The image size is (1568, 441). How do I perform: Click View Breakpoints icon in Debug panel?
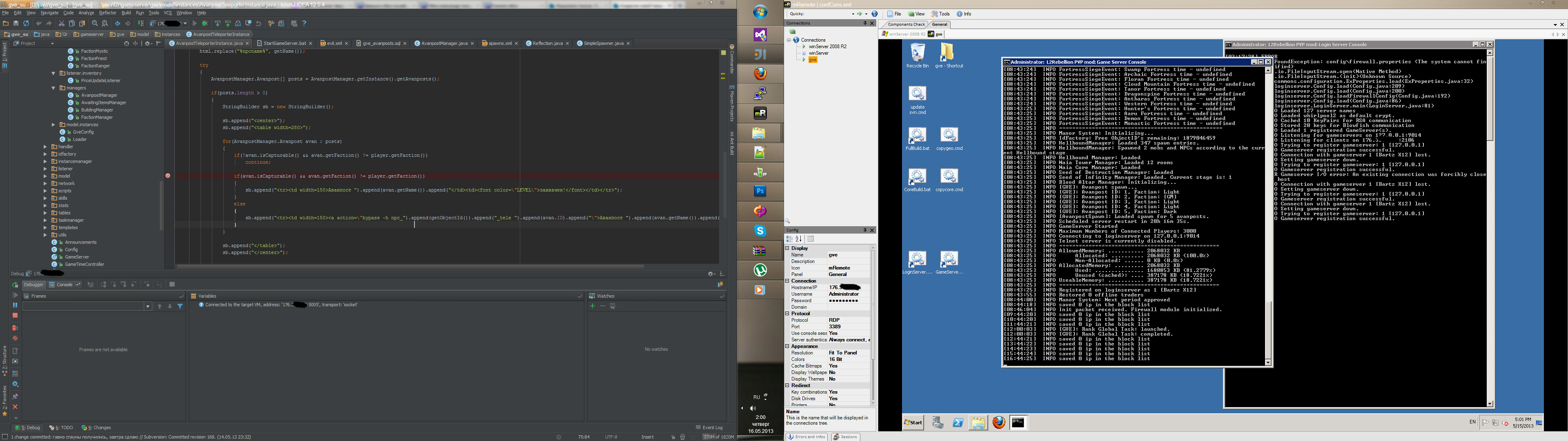click(x=15, y=328)
